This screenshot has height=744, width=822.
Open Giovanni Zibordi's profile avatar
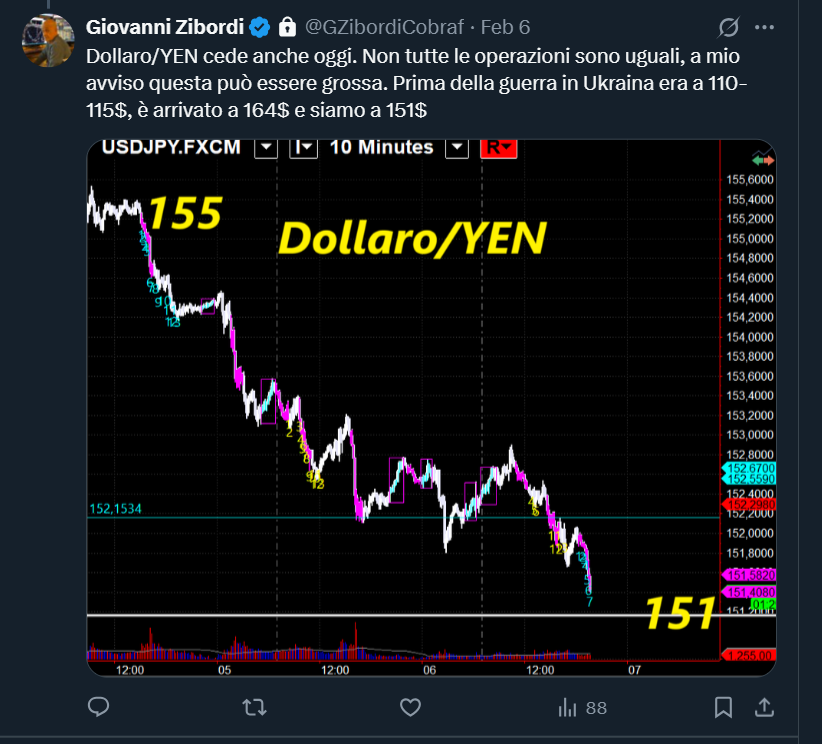click(48, 40)
